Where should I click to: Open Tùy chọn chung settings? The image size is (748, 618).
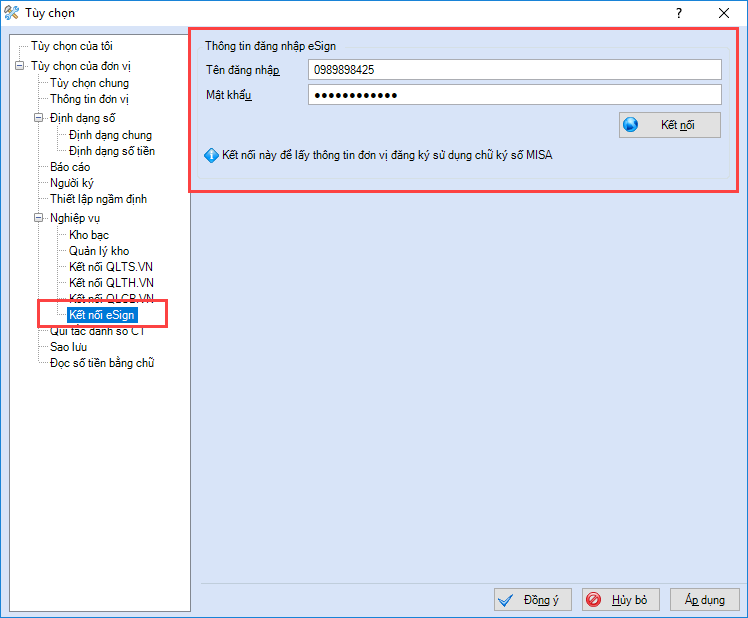click(90, 83)
